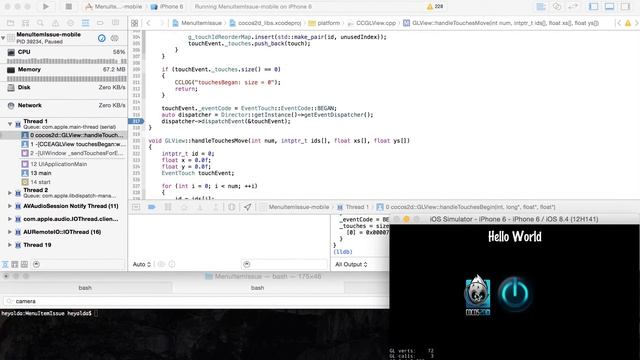Click the 228 warnings indicator
Viewport: 640px width, 360px height.
[435, 7]
